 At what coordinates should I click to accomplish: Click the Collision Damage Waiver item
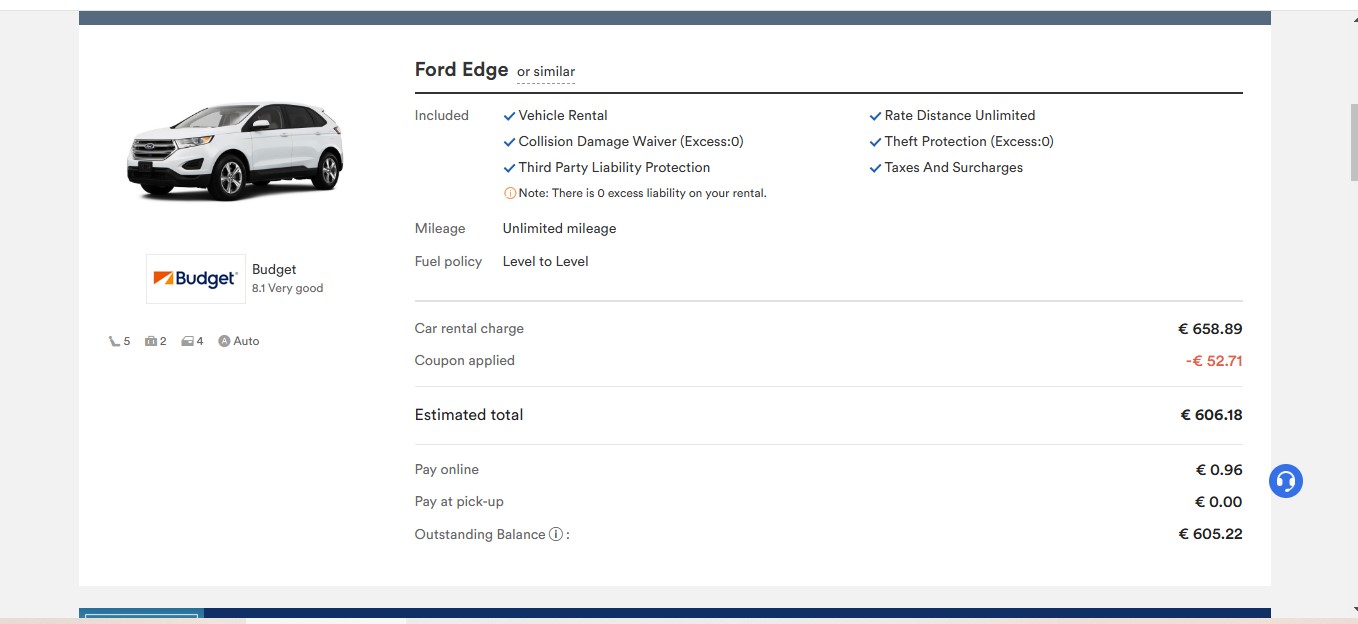click(630, 142)
